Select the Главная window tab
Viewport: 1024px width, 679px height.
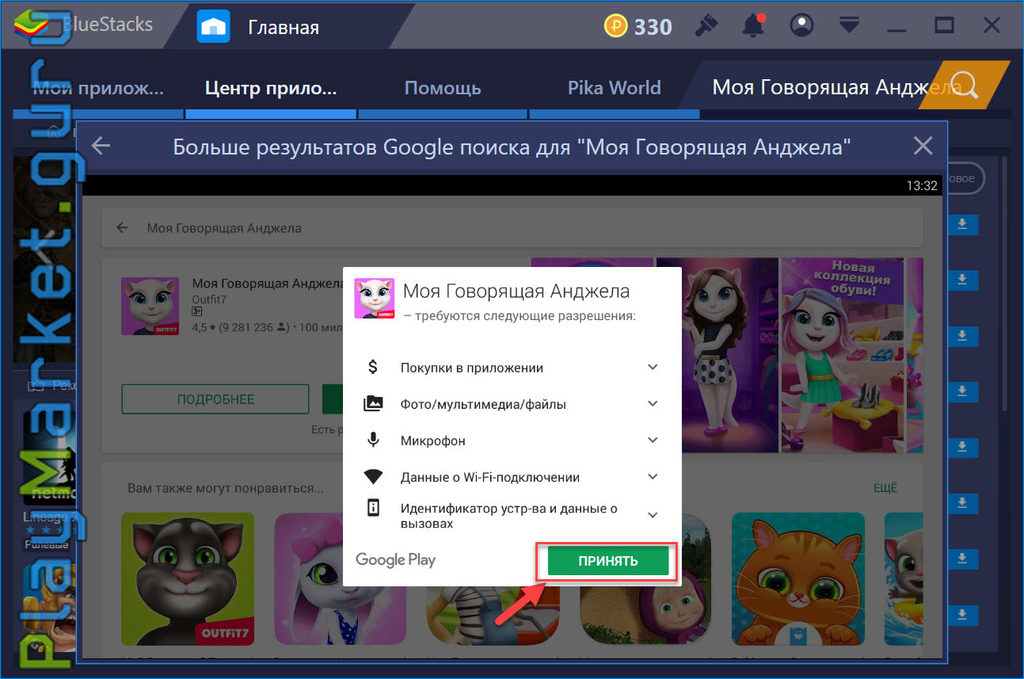(283, 27)
